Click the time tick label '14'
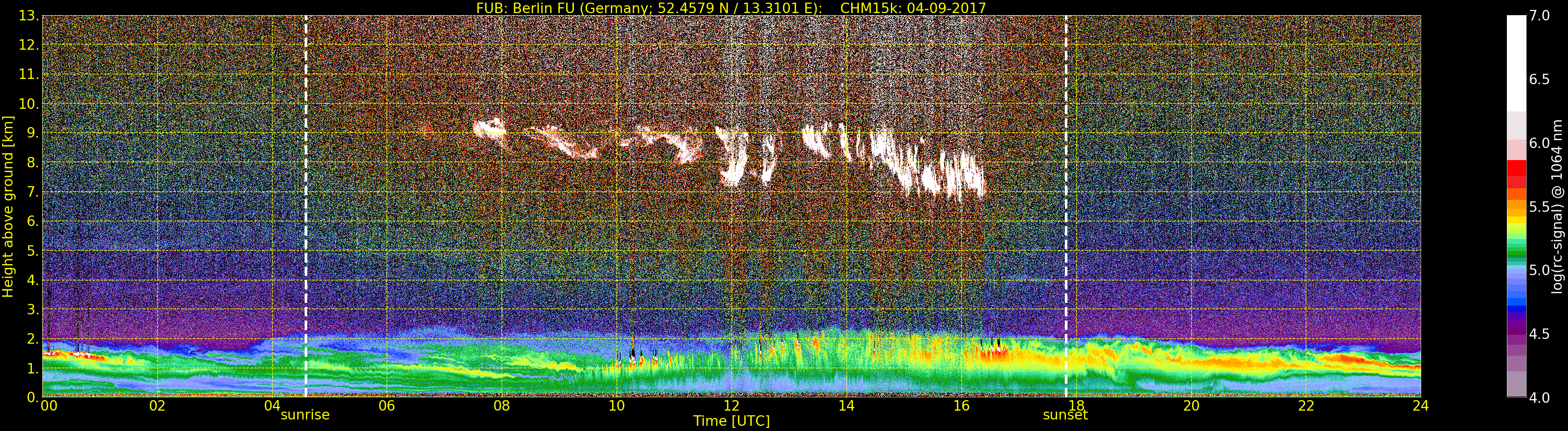The height and width of the screenshot is (431, 1568). pos(846,406)
